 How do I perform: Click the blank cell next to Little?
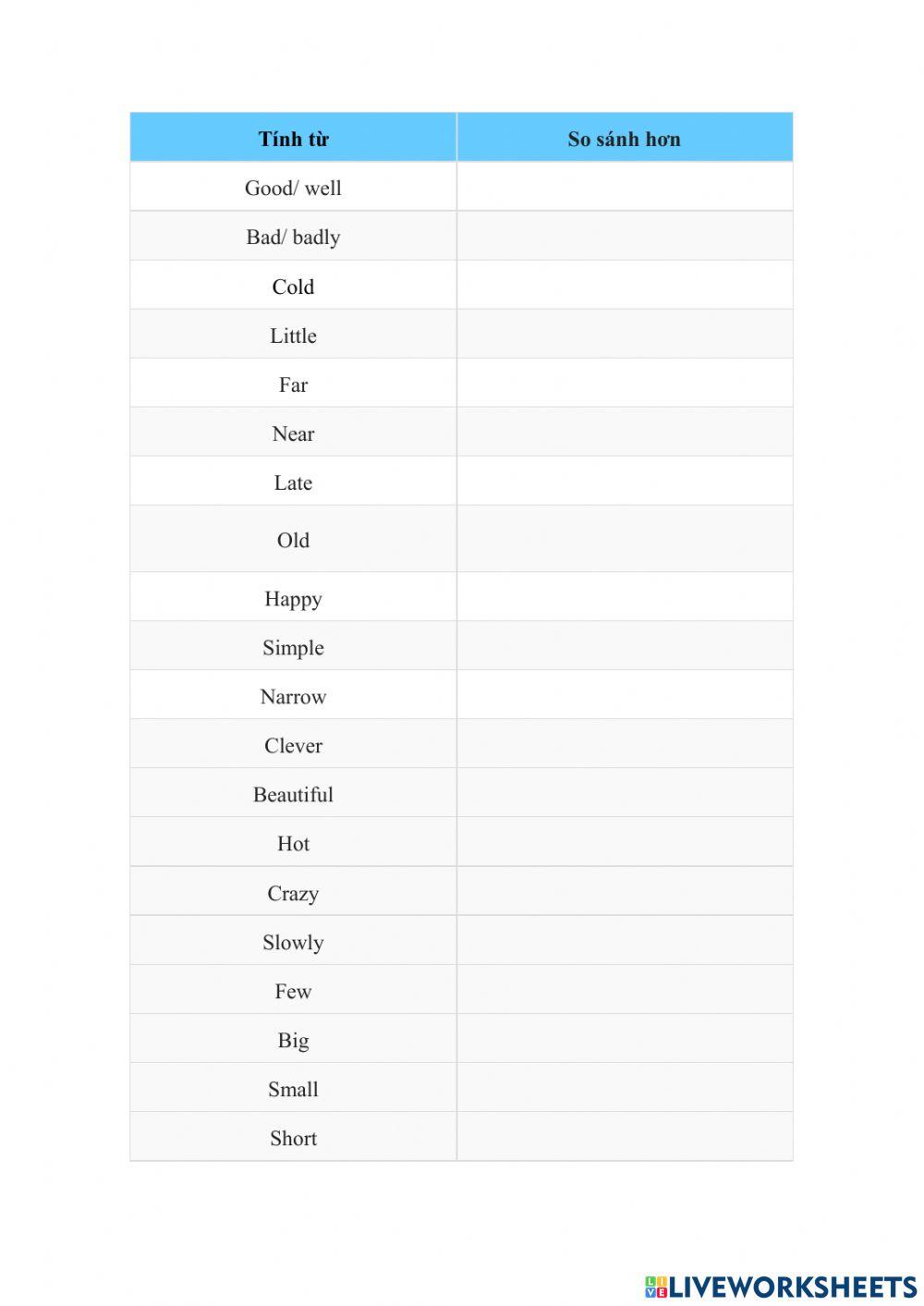pos(625,335)
